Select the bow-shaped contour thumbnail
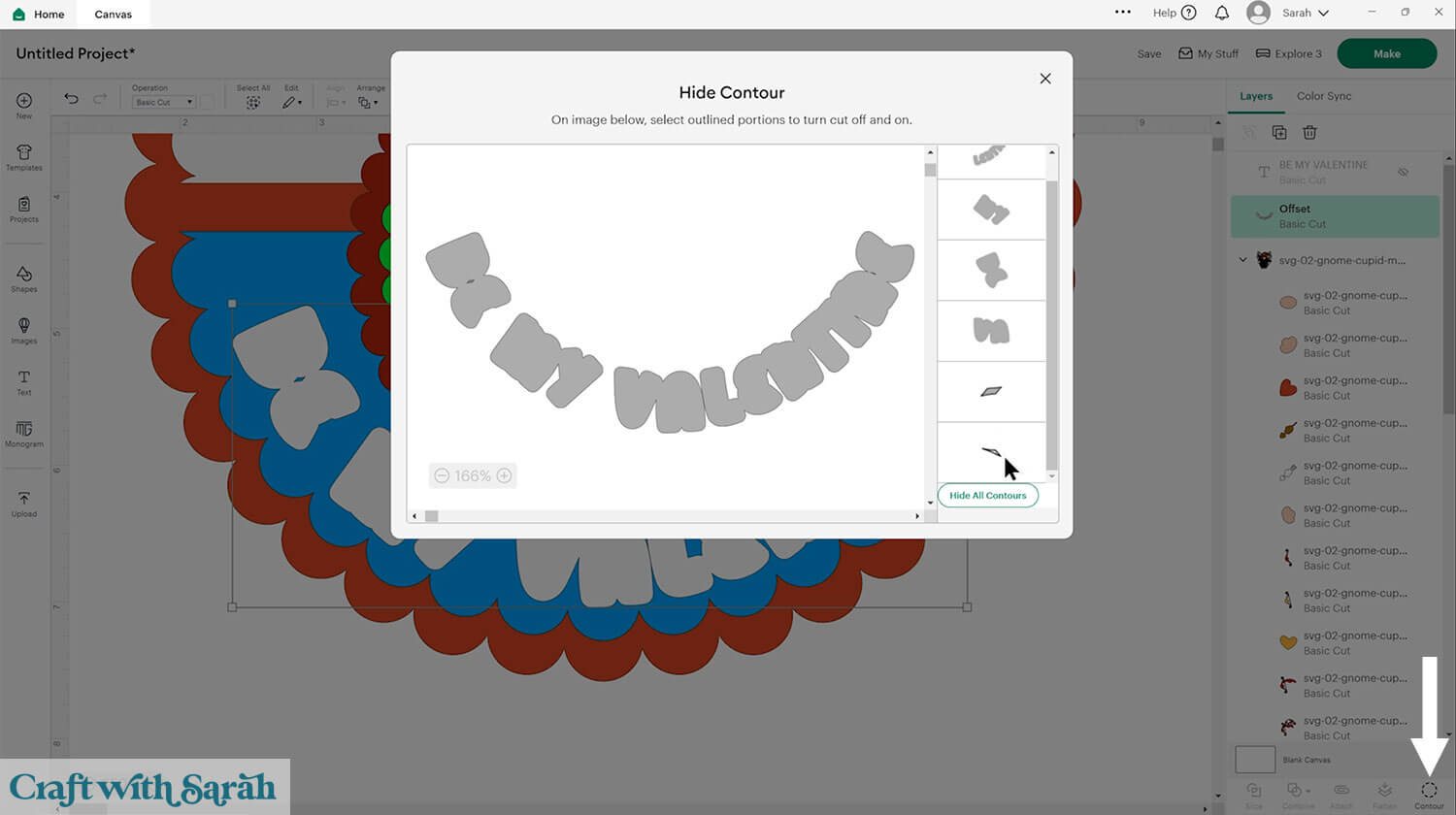 [x=991, y=270]
